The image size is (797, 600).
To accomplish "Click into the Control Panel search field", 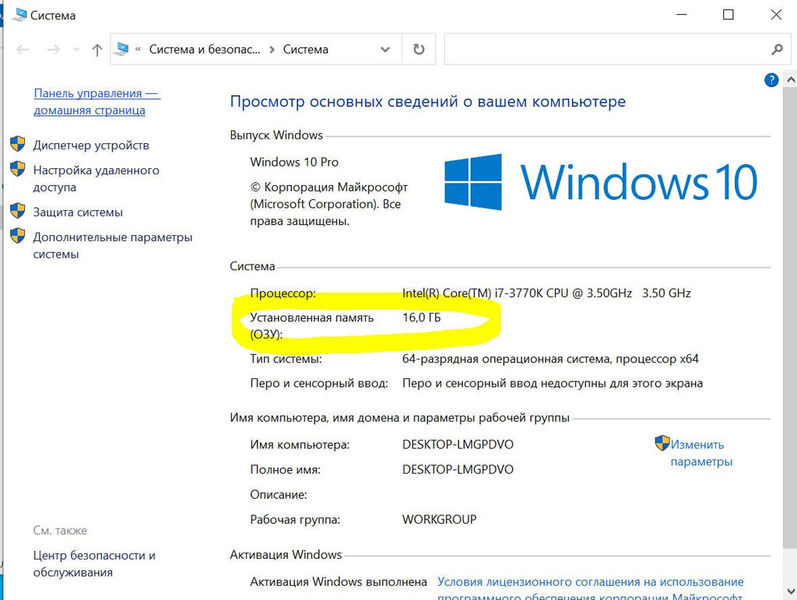I will (x=606, y=49).
